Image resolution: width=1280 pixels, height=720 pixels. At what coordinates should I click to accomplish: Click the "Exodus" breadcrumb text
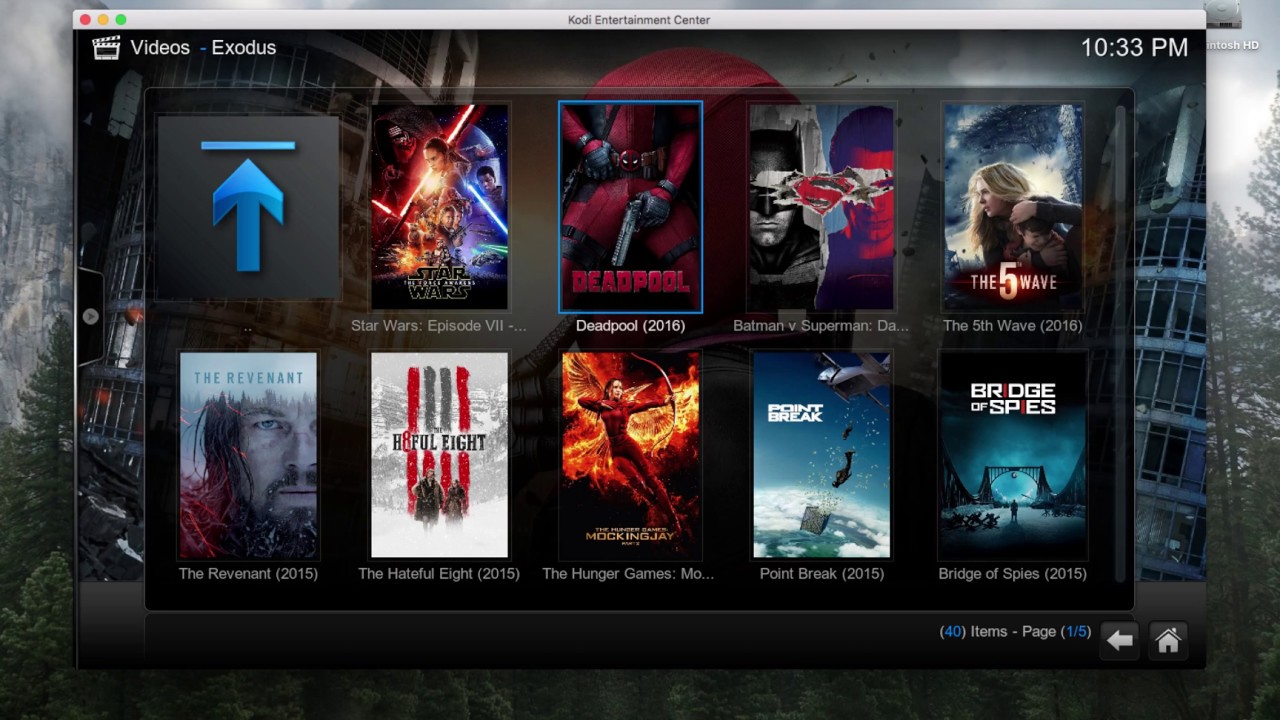(x=244, y=47)
